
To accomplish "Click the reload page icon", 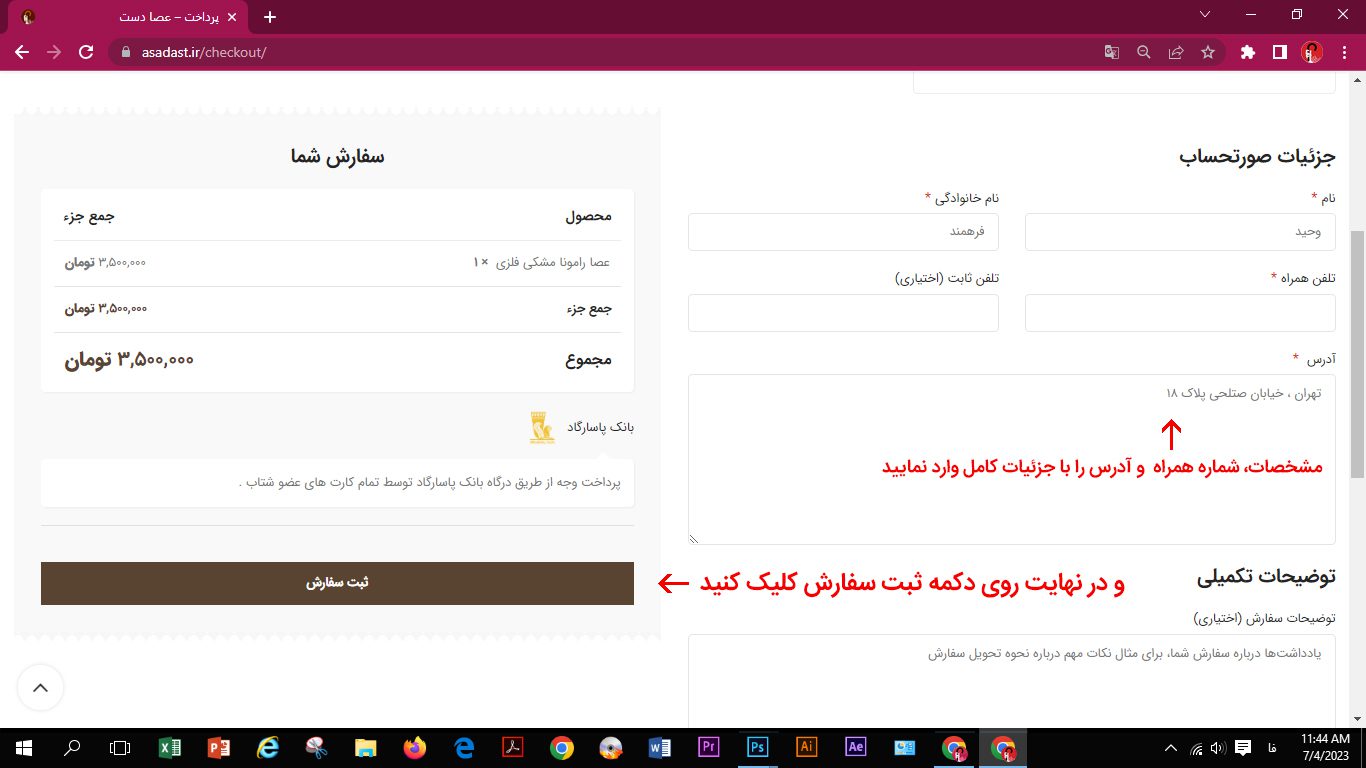I will (86, 52).
